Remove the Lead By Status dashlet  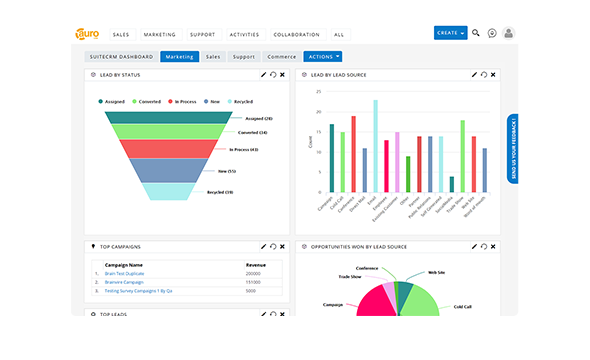(282, 75)
